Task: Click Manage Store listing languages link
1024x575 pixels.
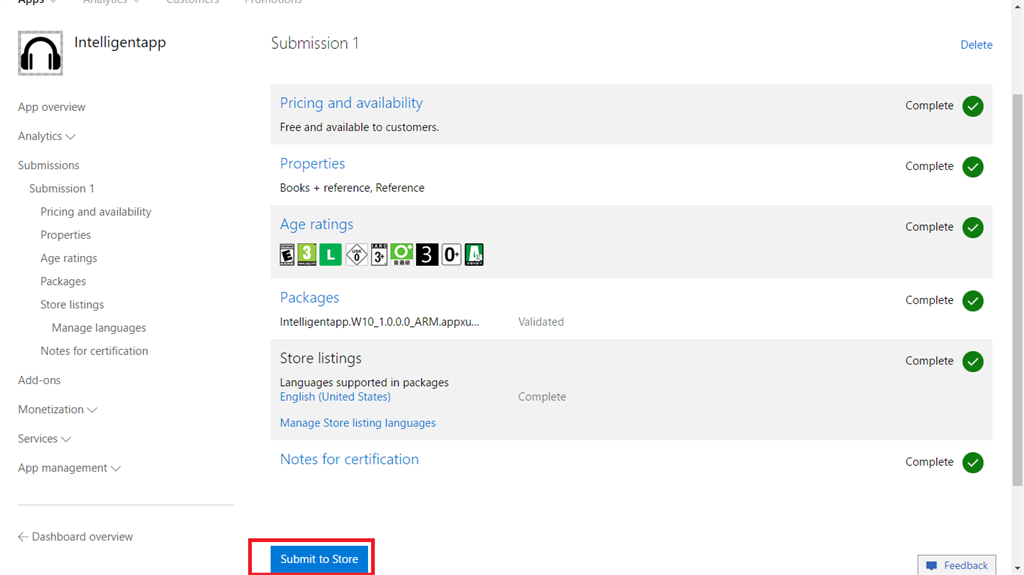Action: tap(358, 423)
